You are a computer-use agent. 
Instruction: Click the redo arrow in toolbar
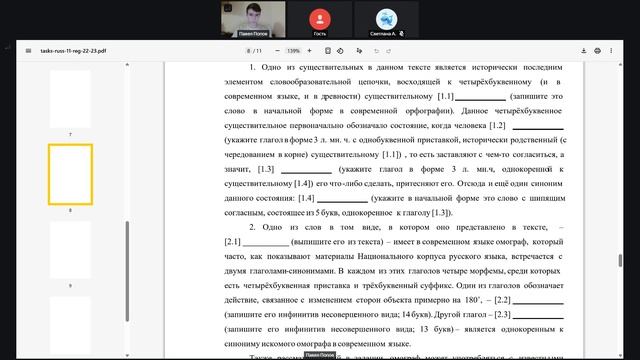pyautogui.click(x=389, y=51)
